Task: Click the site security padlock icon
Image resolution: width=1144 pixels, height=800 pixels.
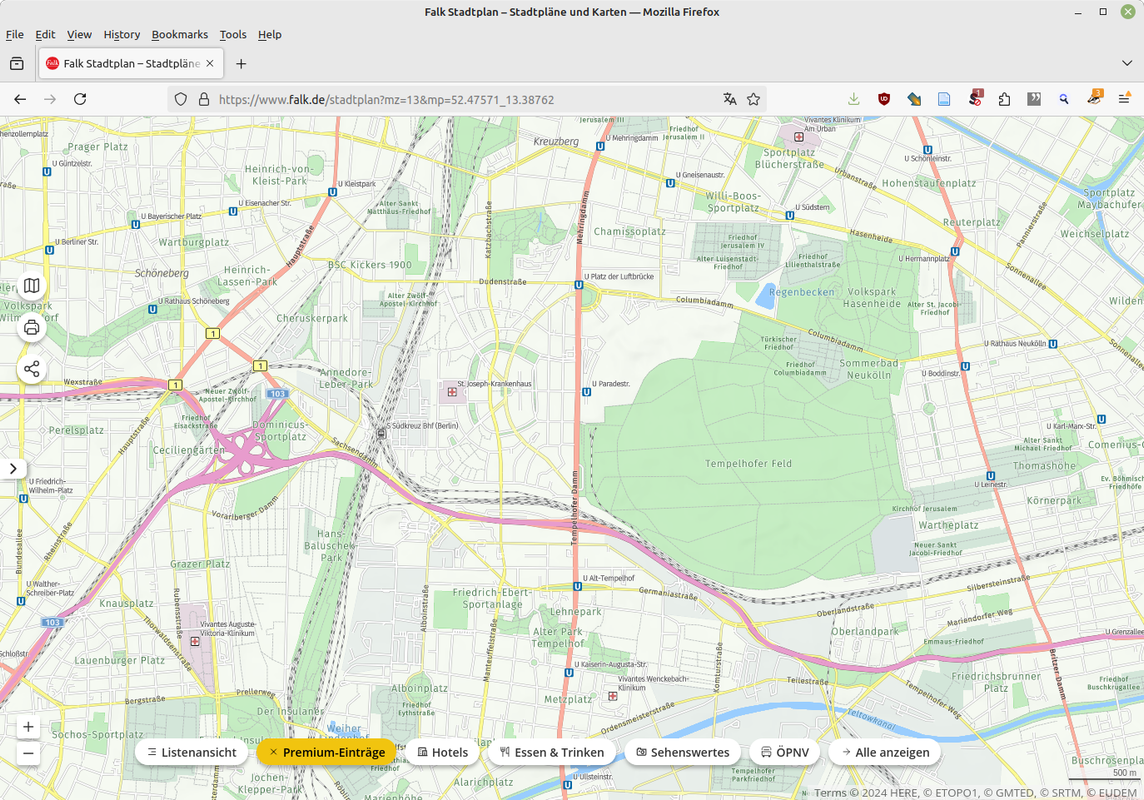Action: click(x=204, y=99)
